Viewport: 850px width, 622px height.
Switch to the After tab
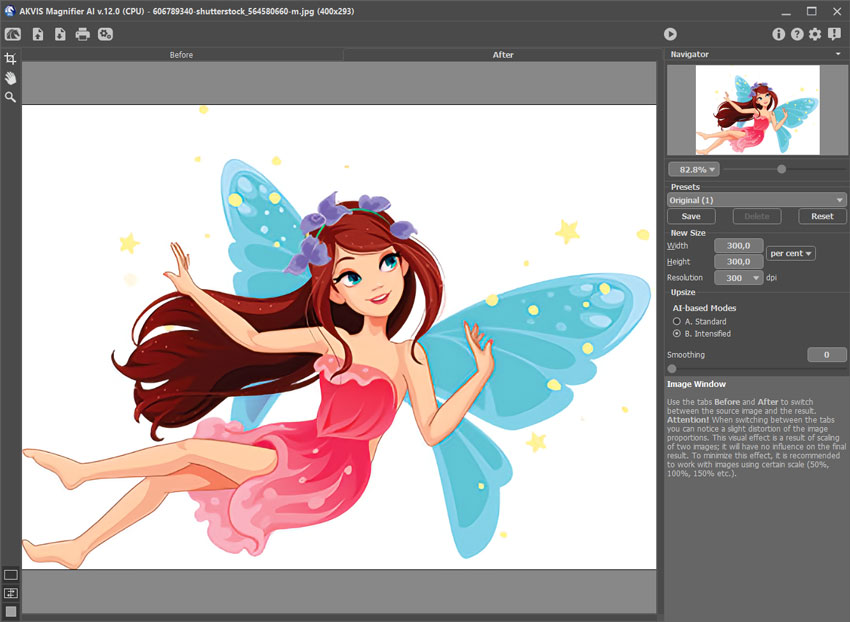pos(503,55)
